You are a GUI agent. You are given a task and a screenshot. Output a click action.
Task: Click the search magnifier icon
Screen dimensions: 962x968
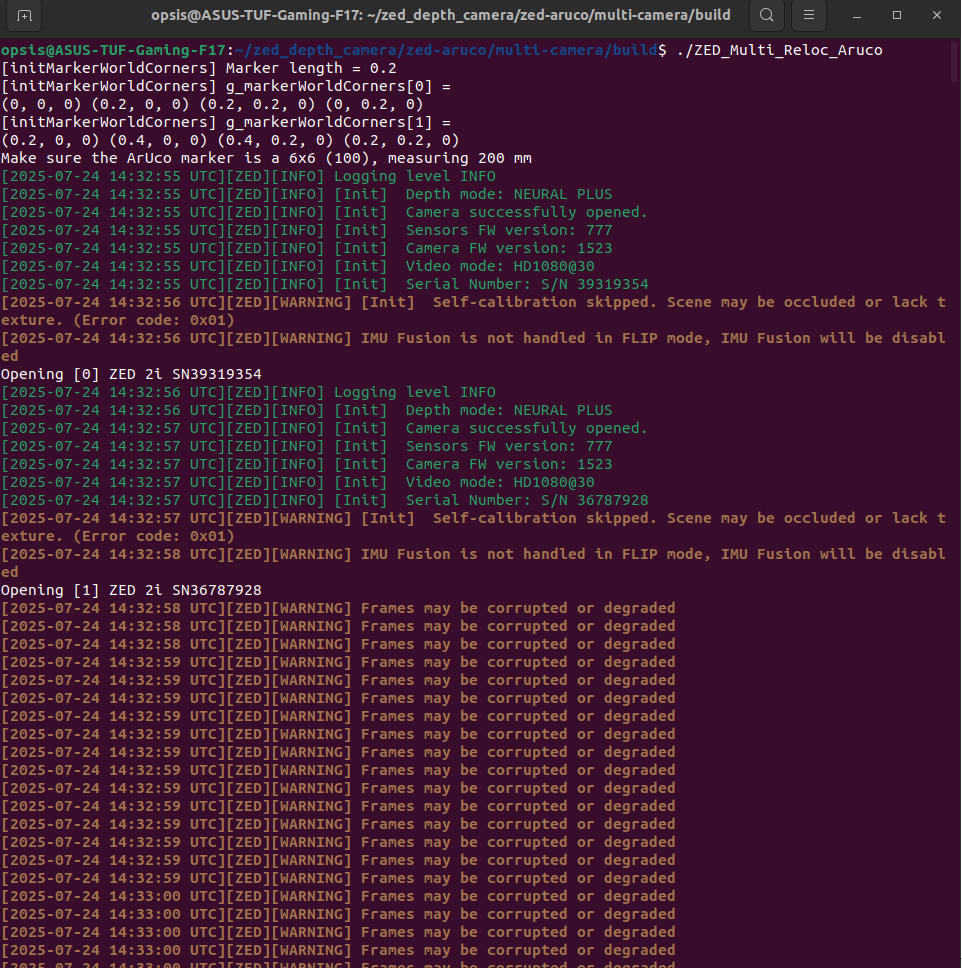[x=766, y=16]
